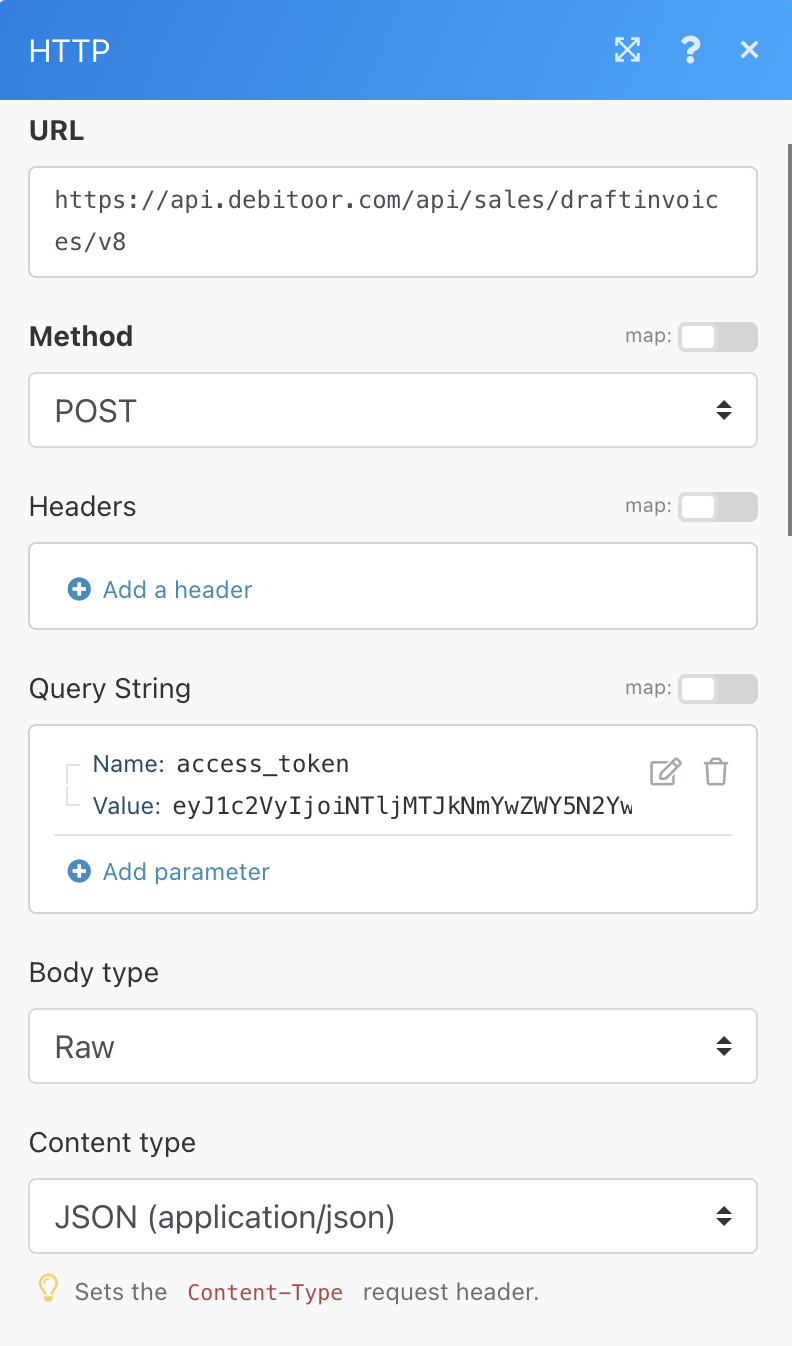Close the HTTP settings dialog
Viewport: 792px width, 1346px height.
point(749,50)
